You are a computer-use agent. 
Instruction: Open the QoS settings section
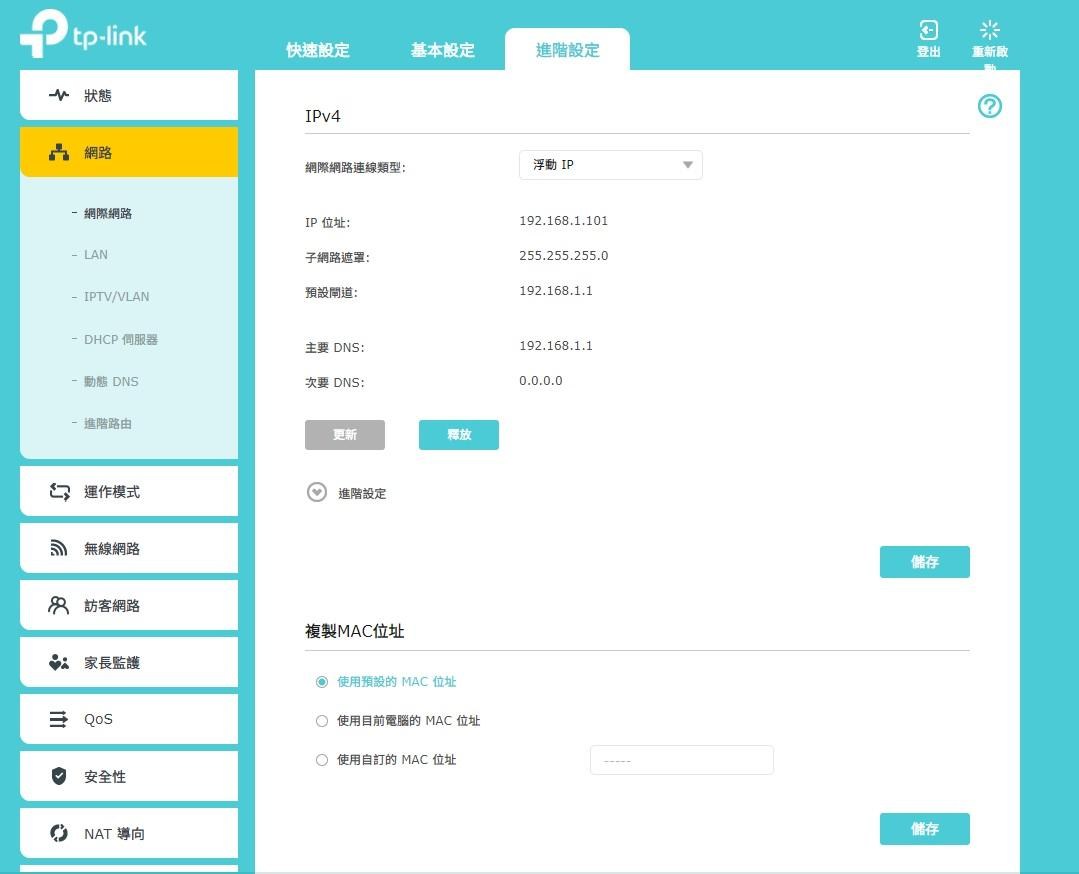(98, 719)
